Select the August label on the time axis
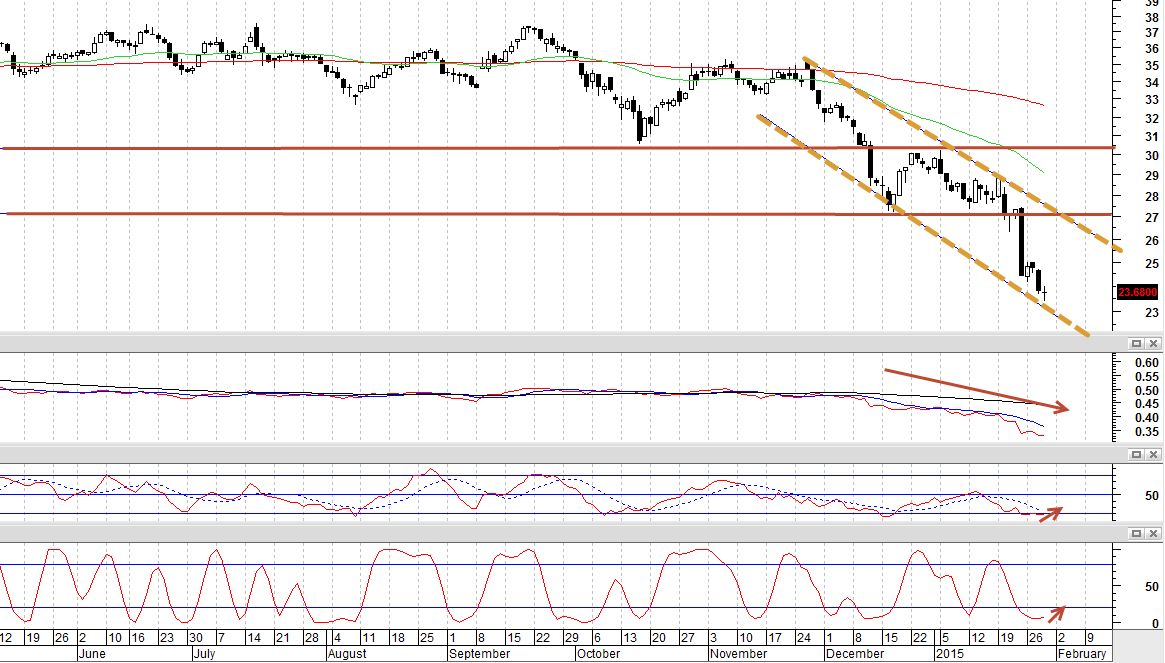1165x663 pixels. tap(347, 654)
